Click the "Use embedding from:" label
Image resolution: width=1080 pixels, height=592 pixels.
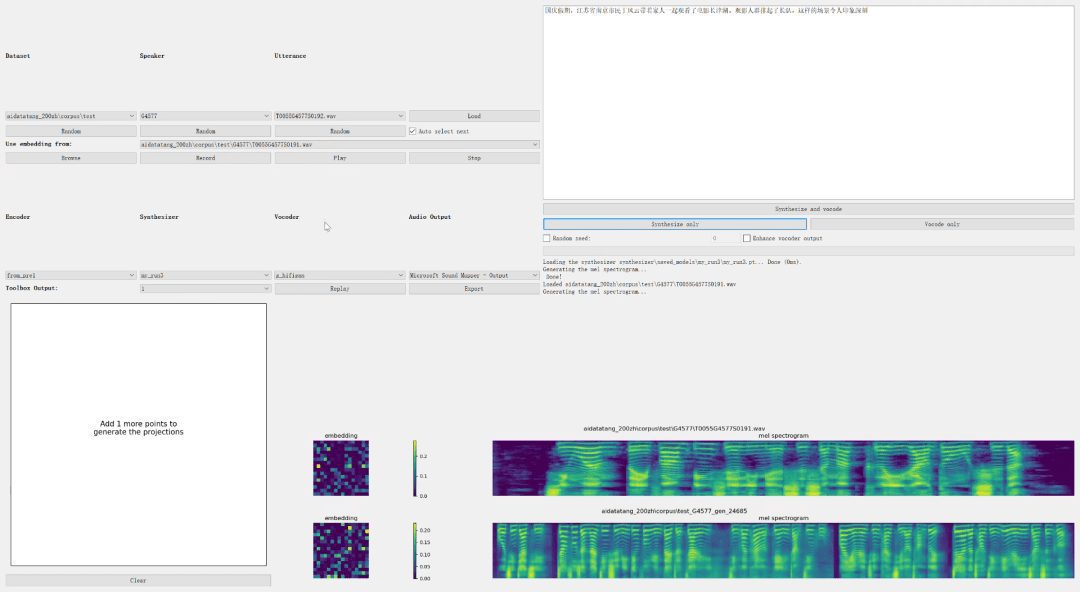39,144
